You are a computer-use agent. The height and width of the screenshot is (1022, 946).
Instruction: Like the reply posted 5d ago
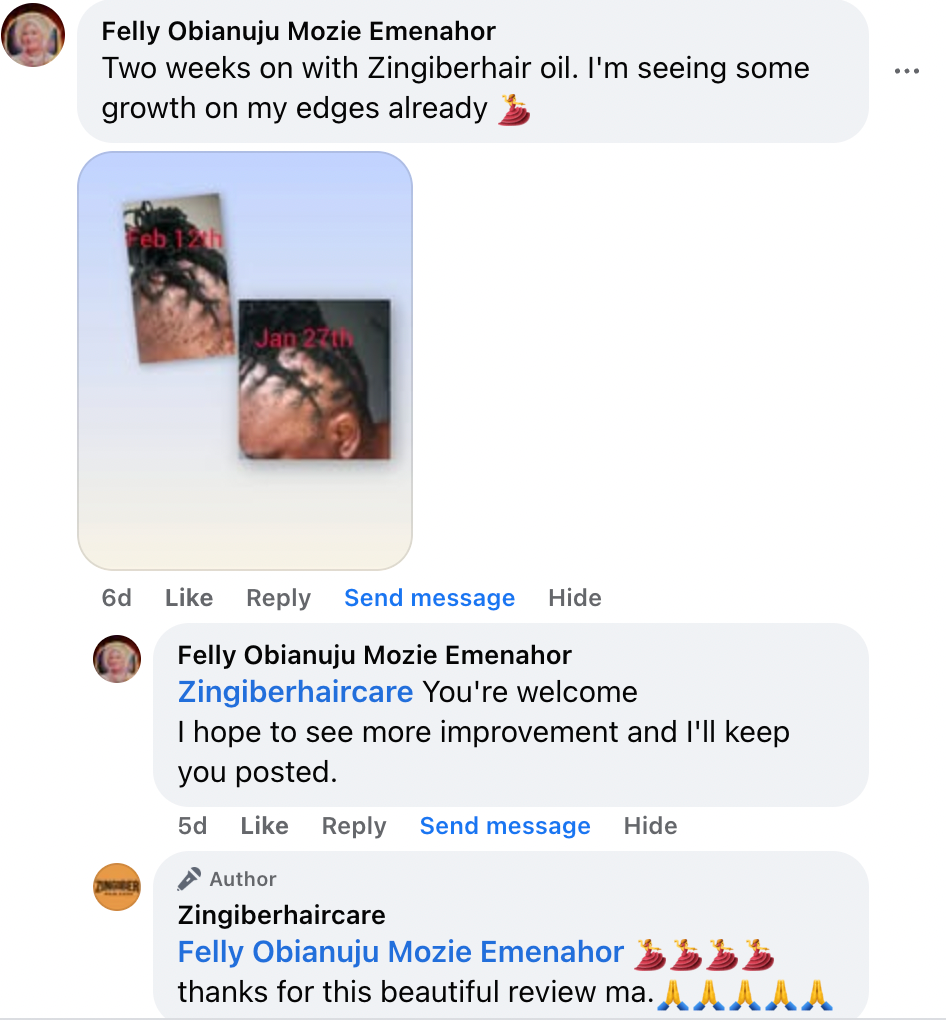coord(264,826)
